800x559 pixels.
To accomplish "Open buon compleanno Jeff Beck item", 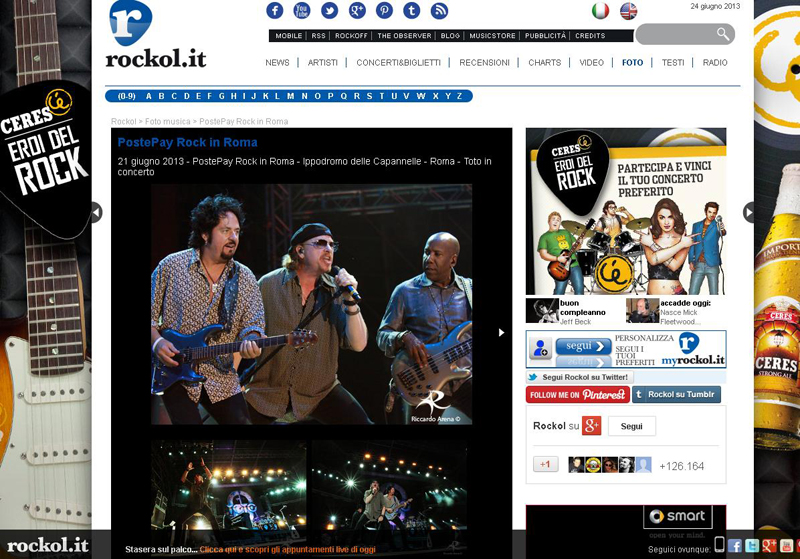I will click(x=566, y=312).
